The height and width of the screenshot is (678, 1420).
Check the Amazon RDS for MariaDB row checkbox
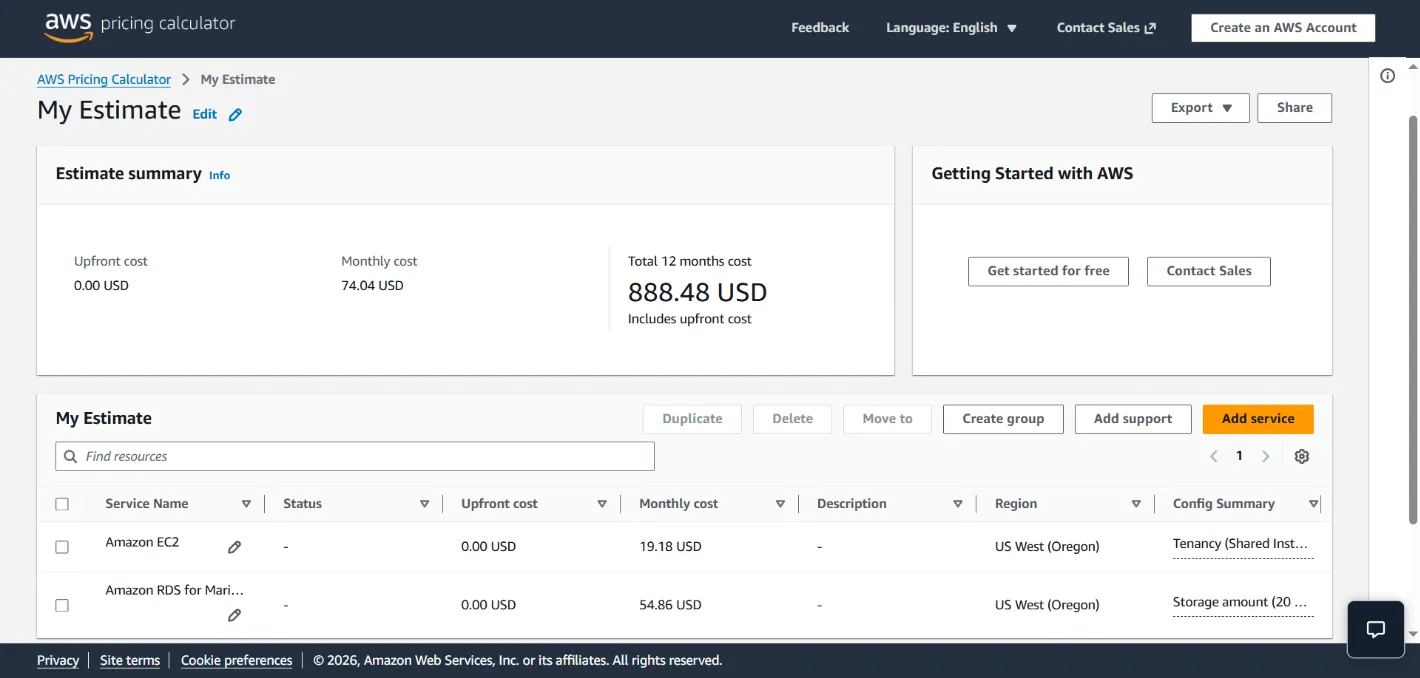click(x=62, y=605)
